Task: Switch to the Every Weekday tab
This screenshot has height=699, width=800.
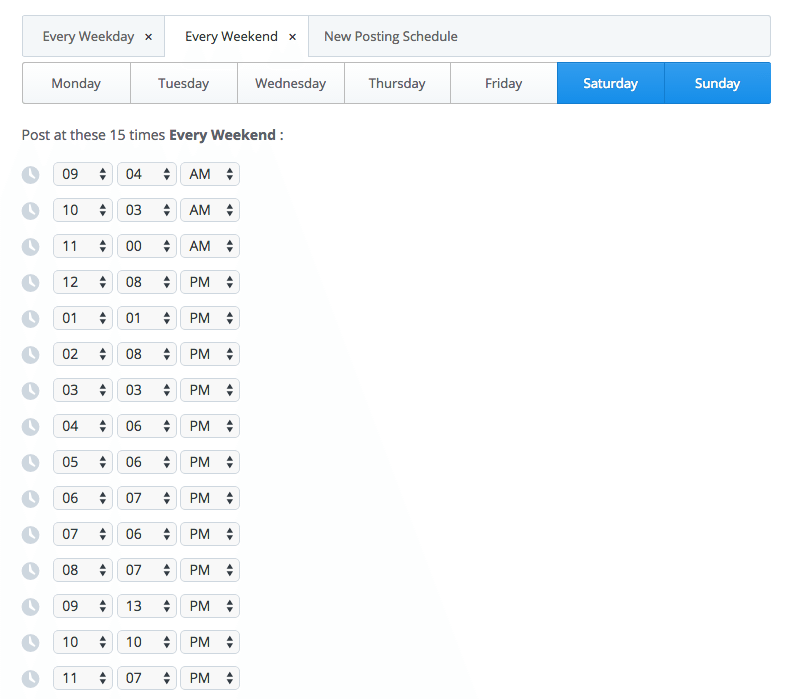Action: 85,36
